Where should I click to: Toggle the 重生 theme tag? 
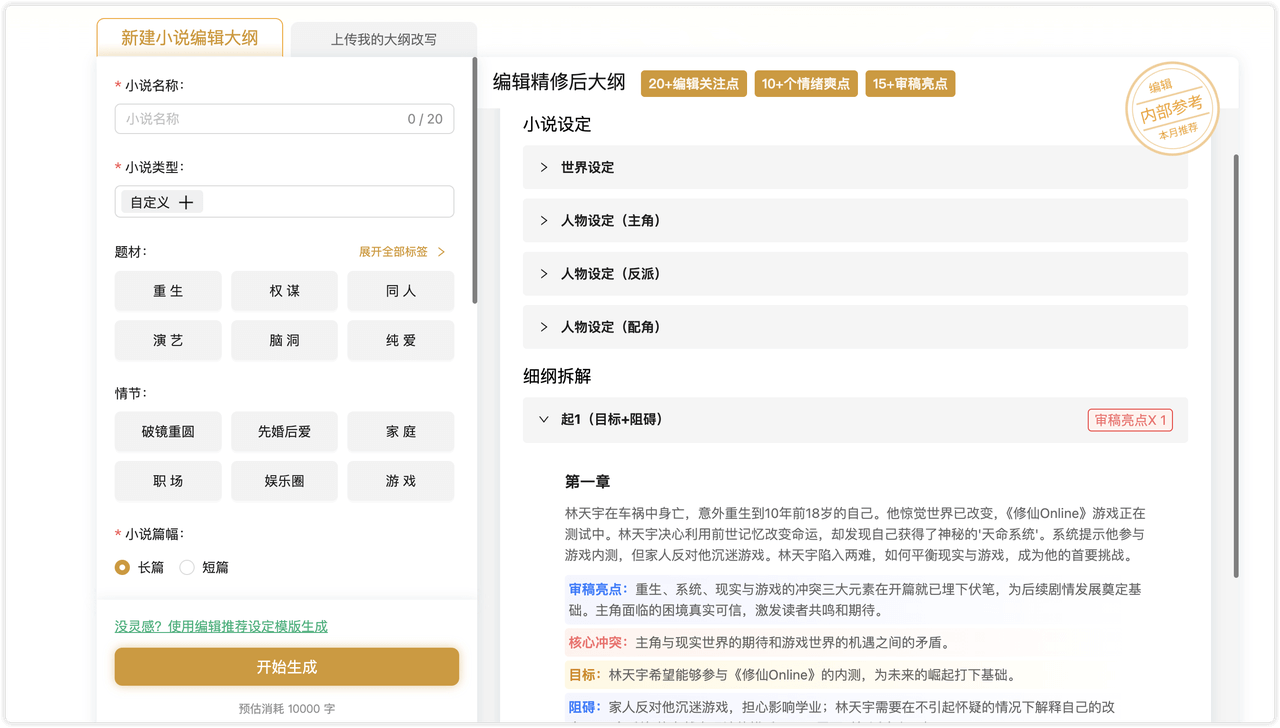[x=168, y=291]
